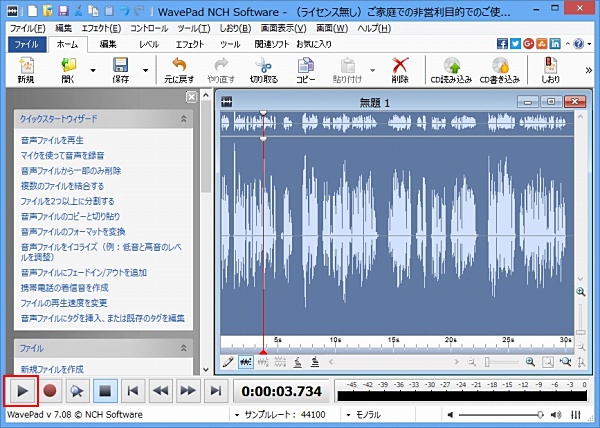Viewport: 600px width, 428px height.
Task: Click the quiet speaker icon left of volume slider
Action: coord(450,415)
